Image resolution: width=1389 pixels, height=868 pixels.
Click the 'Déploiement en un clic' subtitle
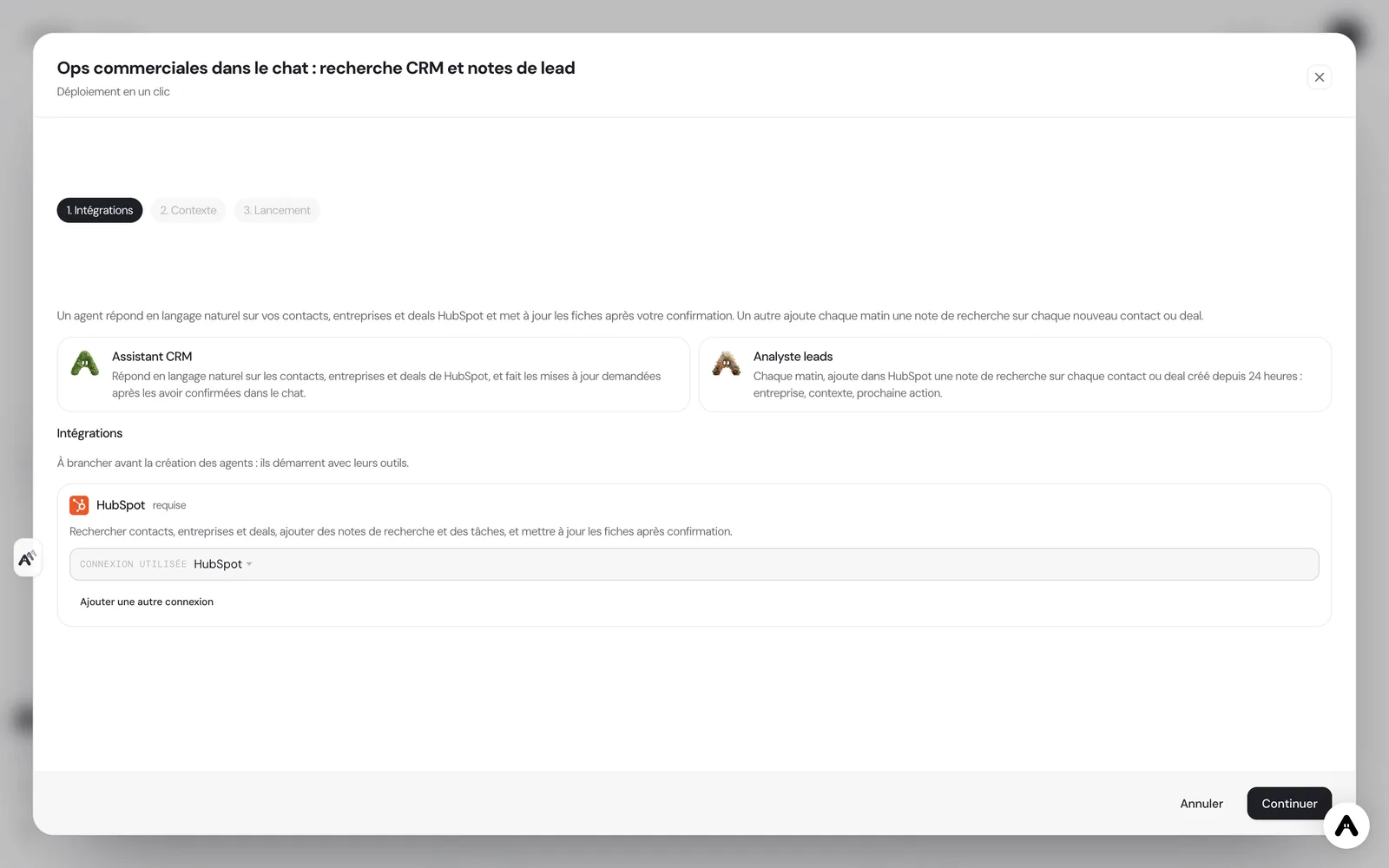pos(114,92)
